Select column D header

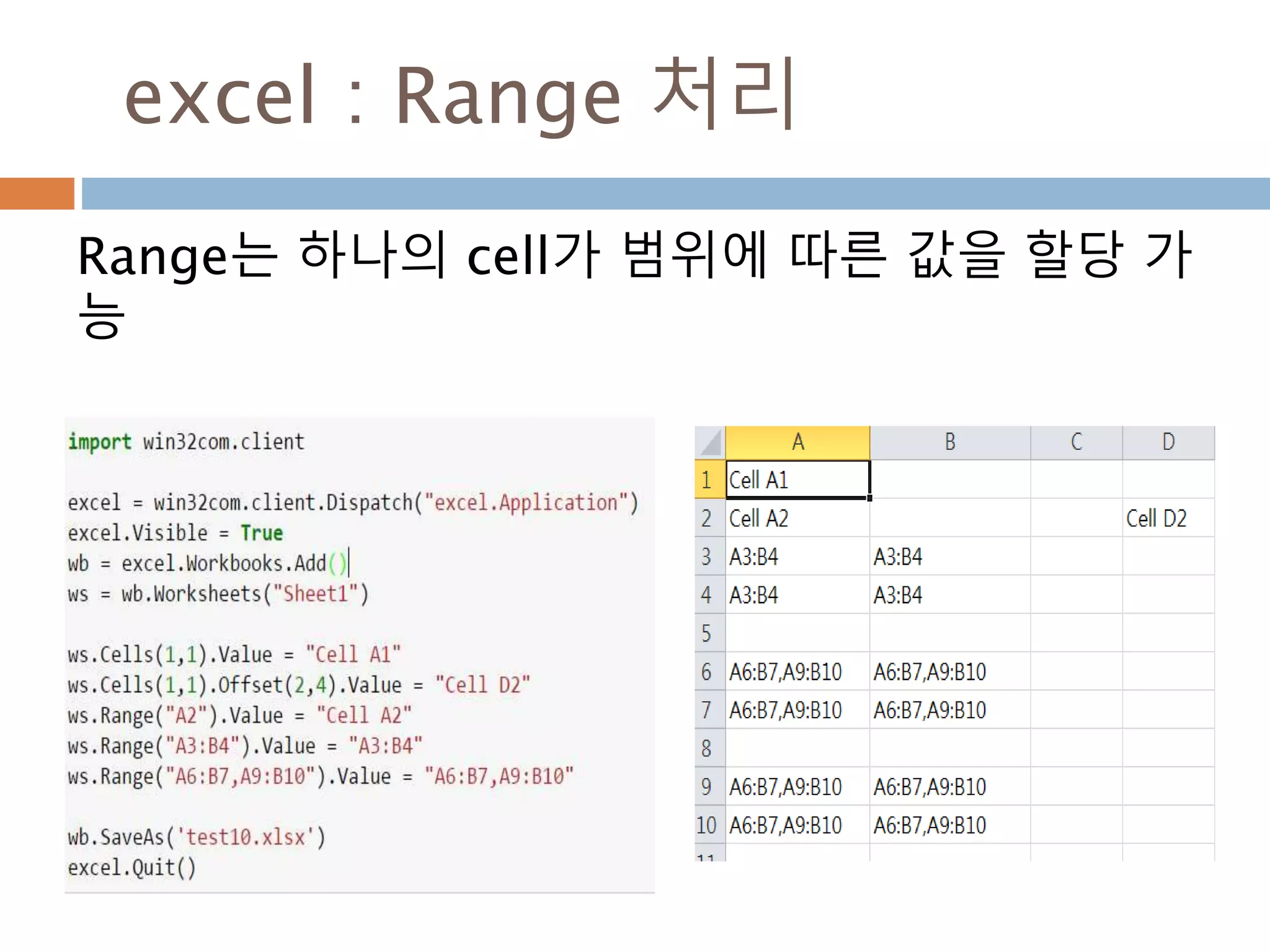point(1168,443)
